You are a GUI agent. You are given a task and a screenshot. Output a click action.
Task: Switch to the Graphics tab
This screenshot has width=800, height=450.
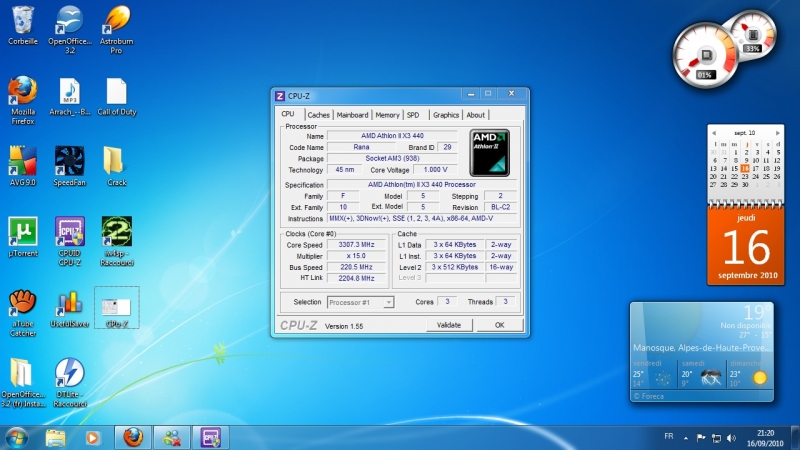(x=446, y=115)
